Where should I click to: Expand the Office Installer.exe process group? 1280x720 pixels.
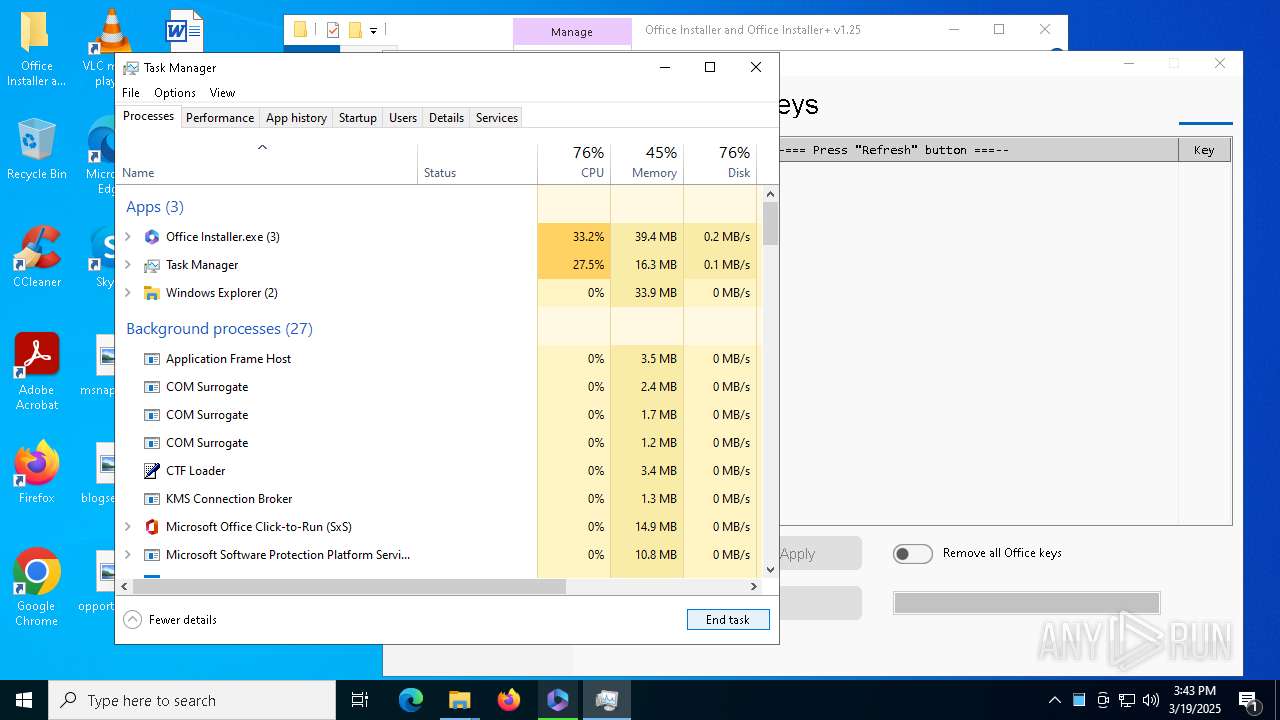click(127, 237)
